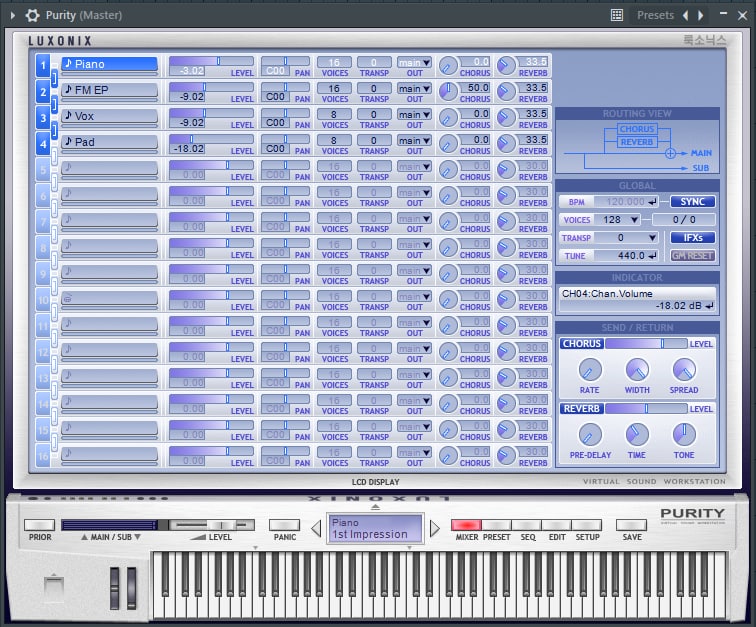Click the GM RESET button

click(x=692, y=256)
